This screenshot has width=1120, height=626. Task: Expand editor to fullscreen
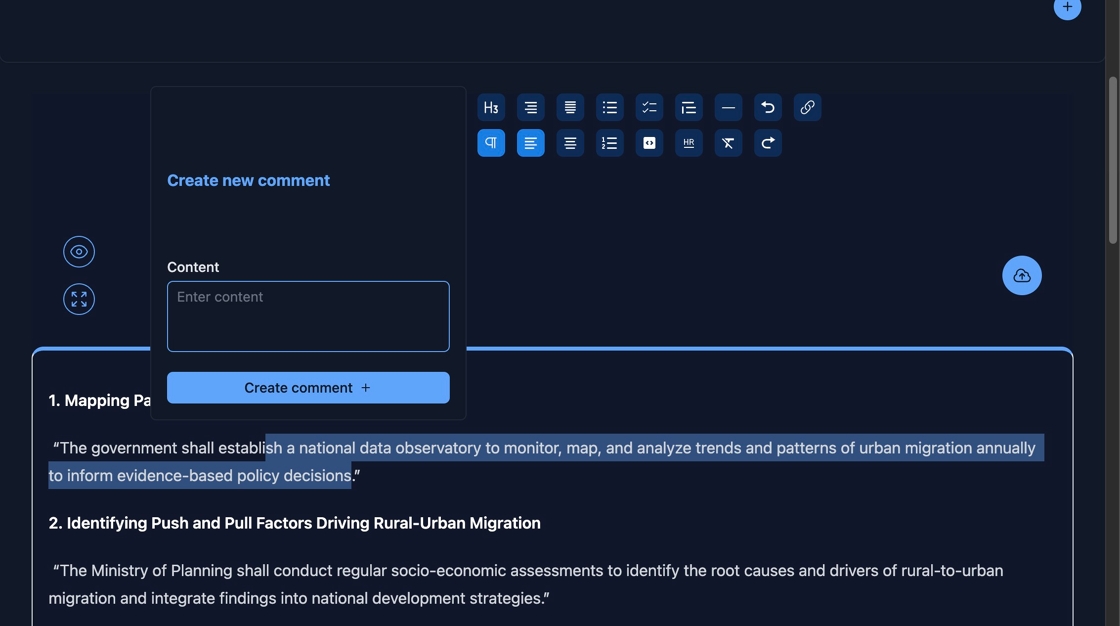pos(79,299)
